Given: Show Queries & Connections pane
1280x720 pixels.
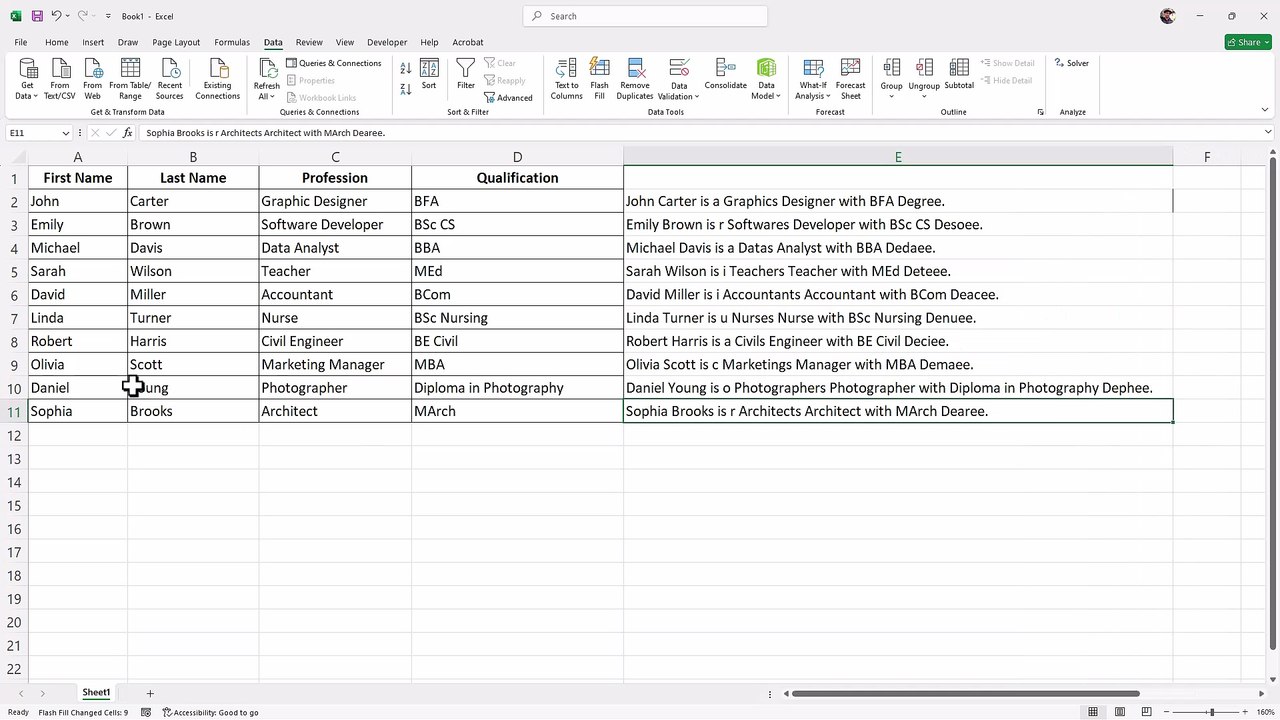Looking at the screenshot, I should point(334,63).
